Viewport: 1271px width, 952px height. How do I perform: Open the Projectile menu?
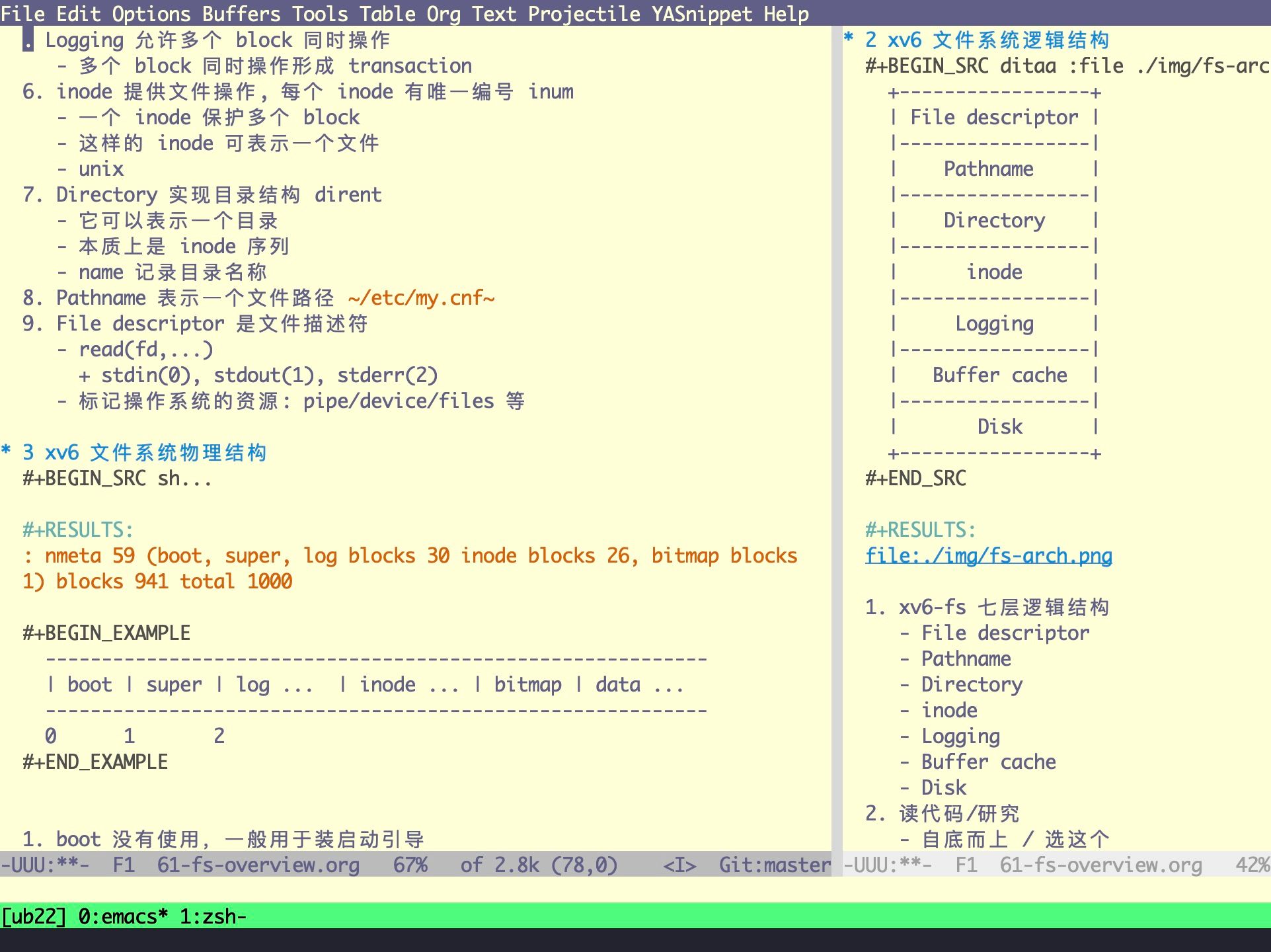click(x=584, y=13)
